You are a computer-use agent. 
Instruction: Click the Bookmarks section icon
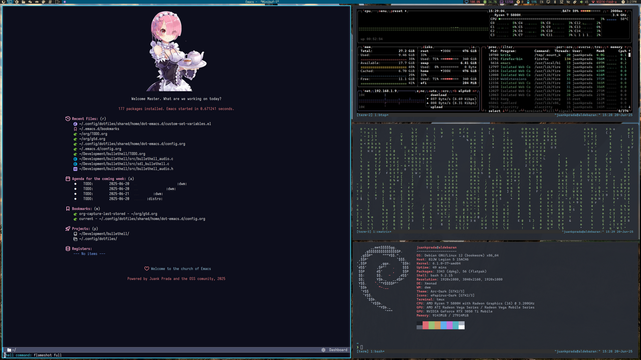pyautogui.click(x=67, y=208)
